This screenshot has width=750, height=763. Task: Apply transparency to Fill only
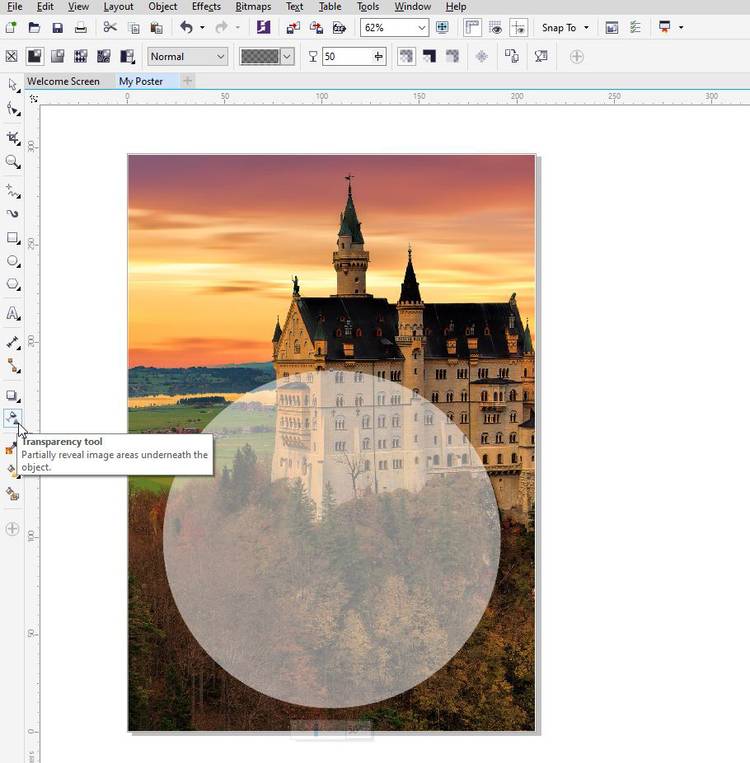[429, 56]
